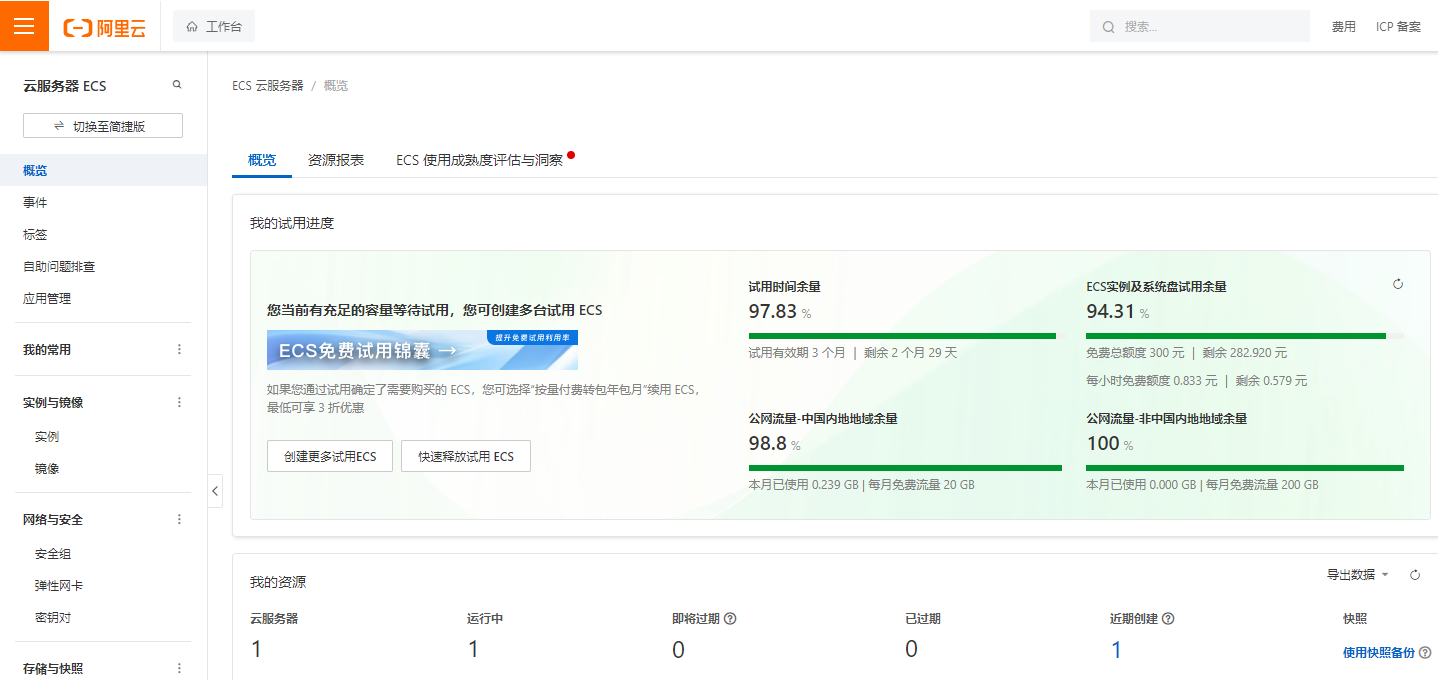Image resolution: width=1438 pixels, height=680 pixels.
Task: Open the 导出数据 dropdown
Action: click(1358, 575)
